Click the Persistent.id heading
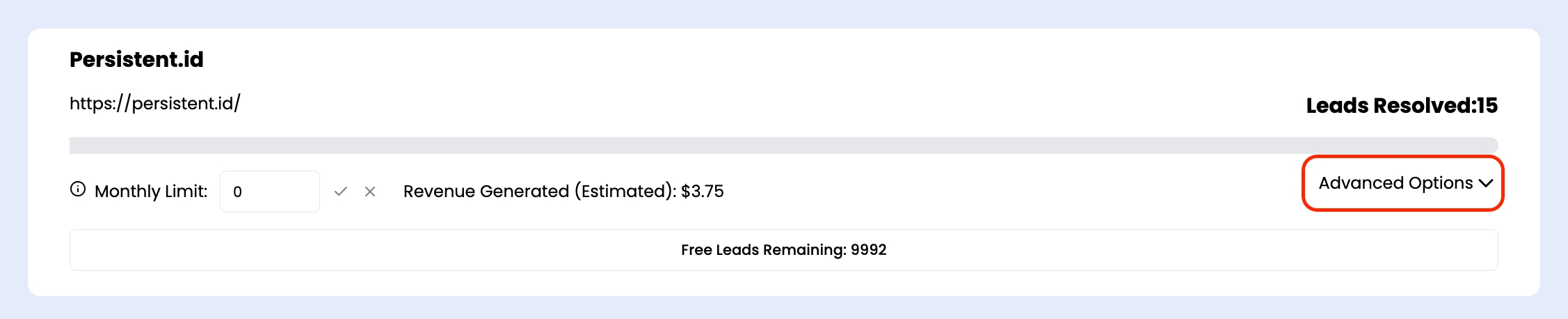 (136, 60)
